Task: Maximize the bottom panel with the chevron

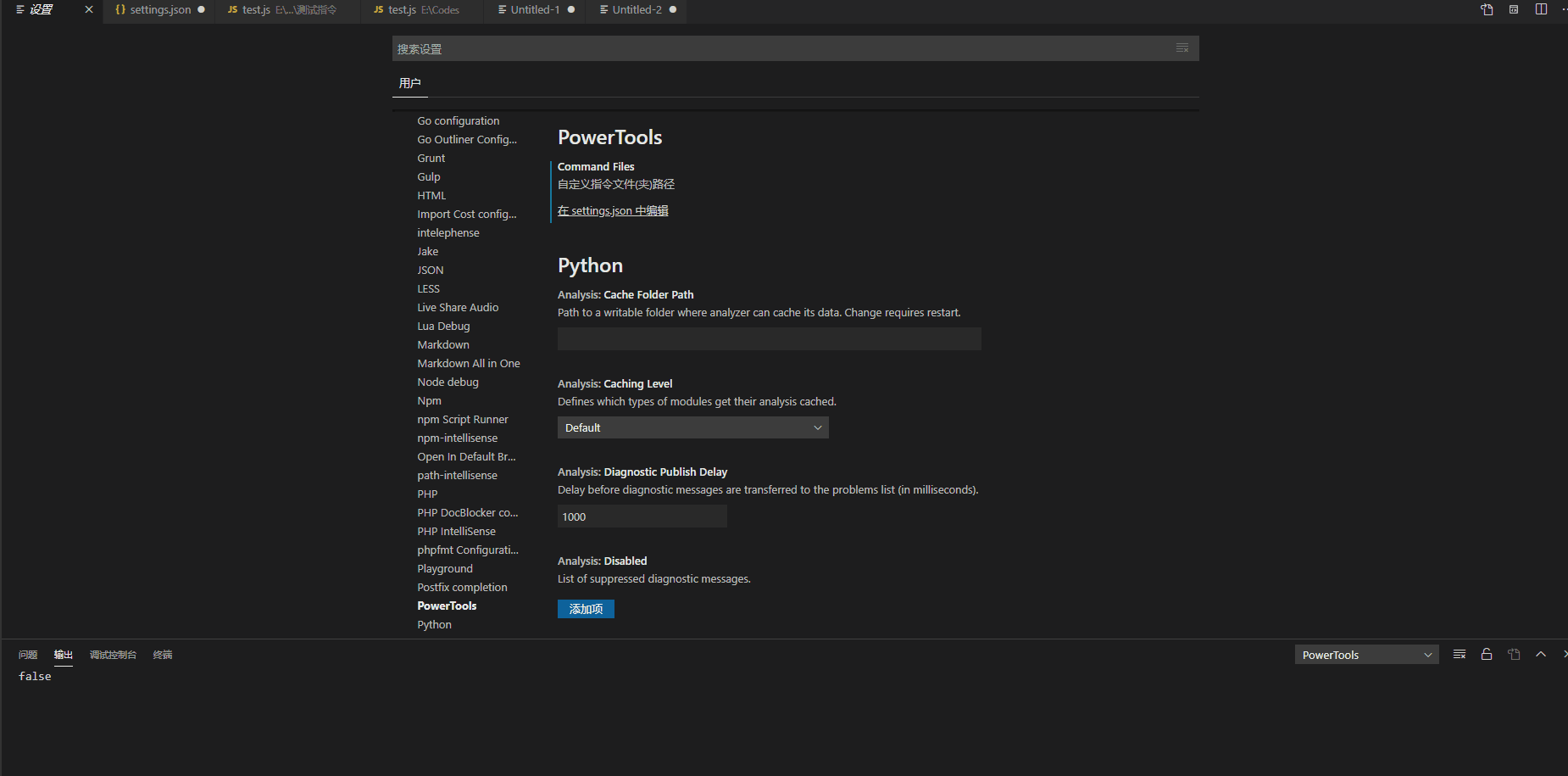Action: [1541, 655]
